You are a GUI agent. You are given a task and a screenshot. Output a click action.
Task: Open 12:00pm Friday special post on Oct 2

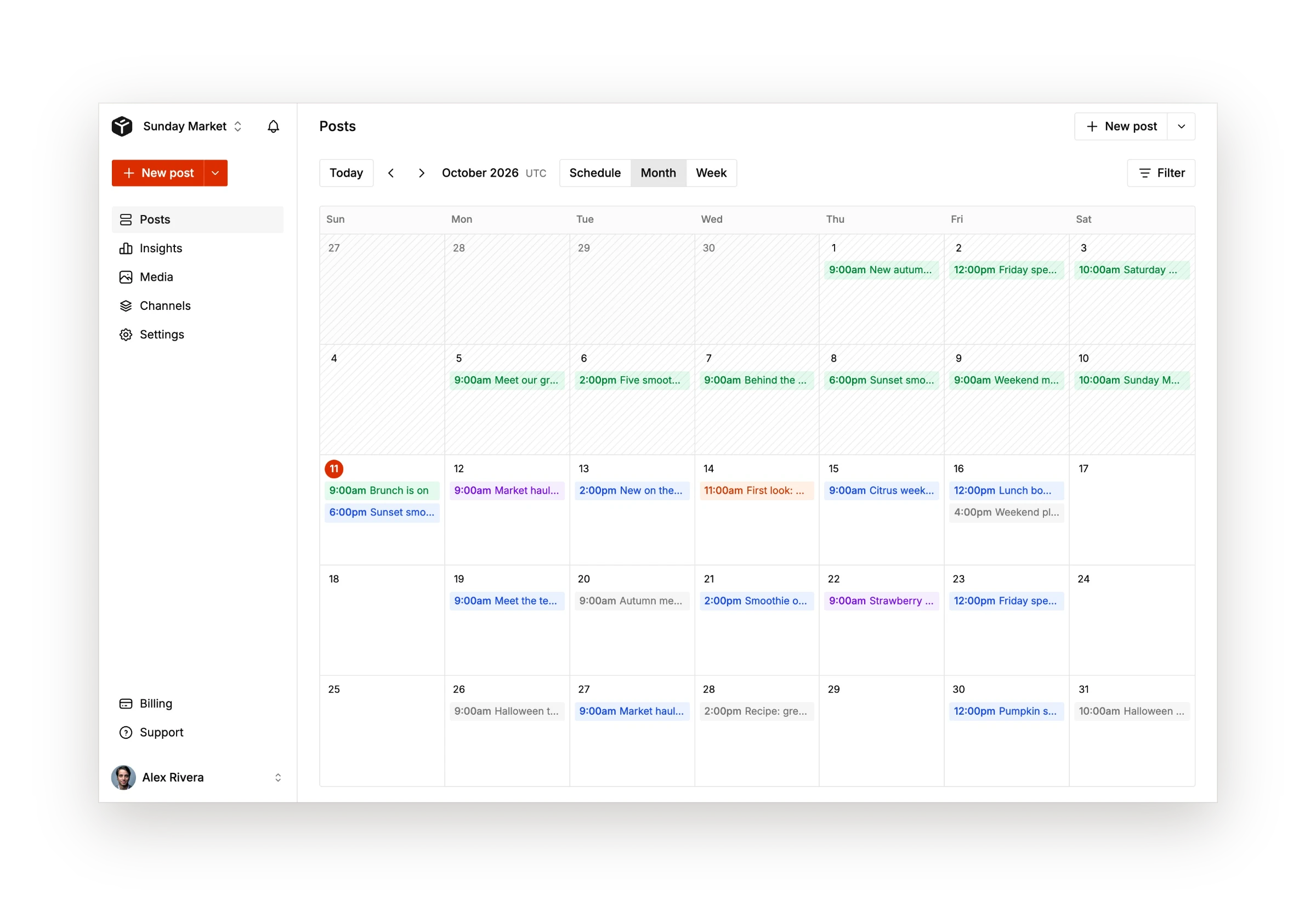[1006, 270]
